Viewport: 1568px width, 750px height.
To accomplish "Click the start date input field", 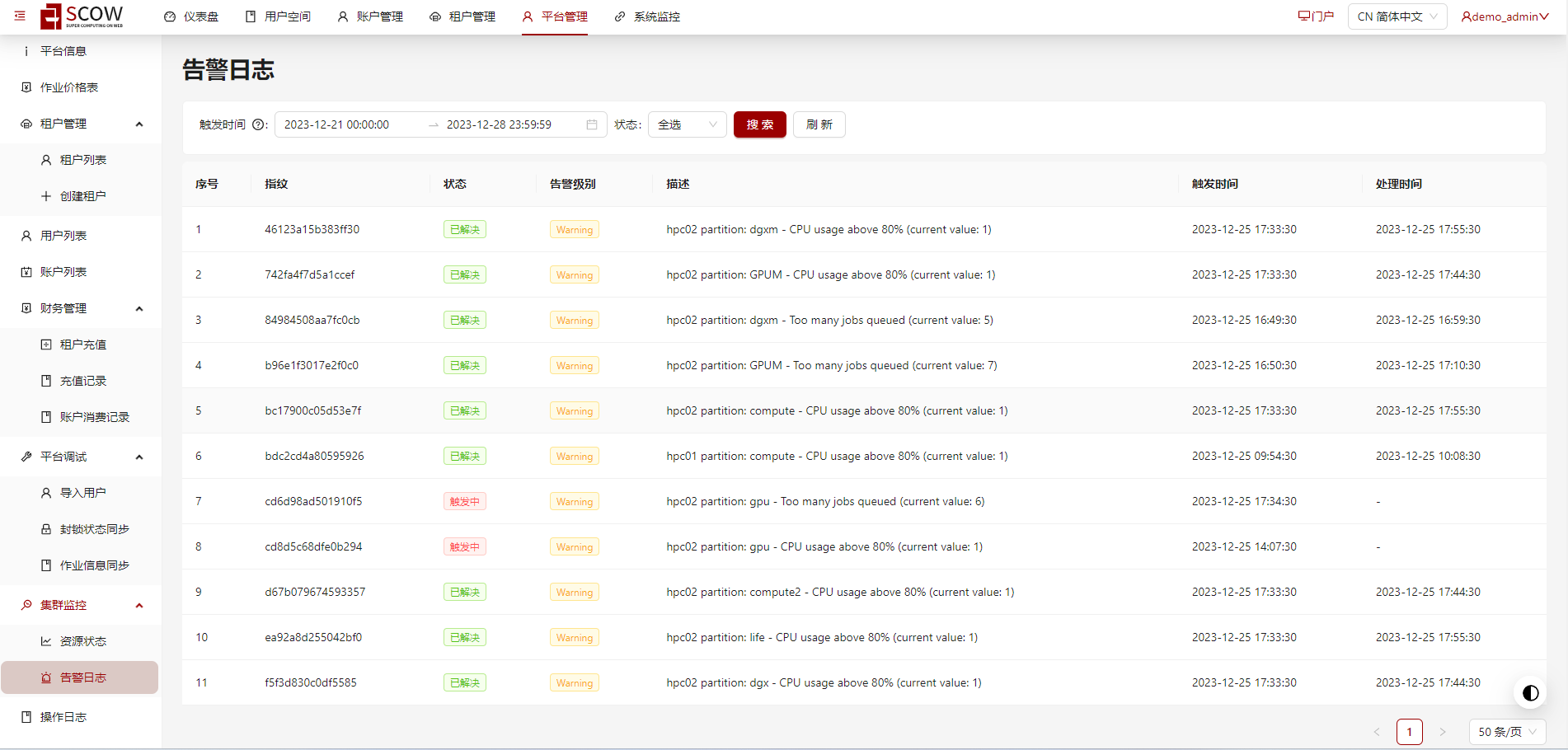I will [x=346, y=125].
